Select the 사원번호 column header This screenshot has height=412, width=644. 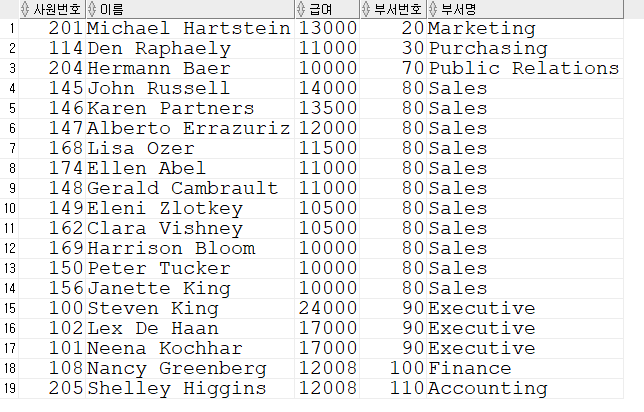coord(52,9)
